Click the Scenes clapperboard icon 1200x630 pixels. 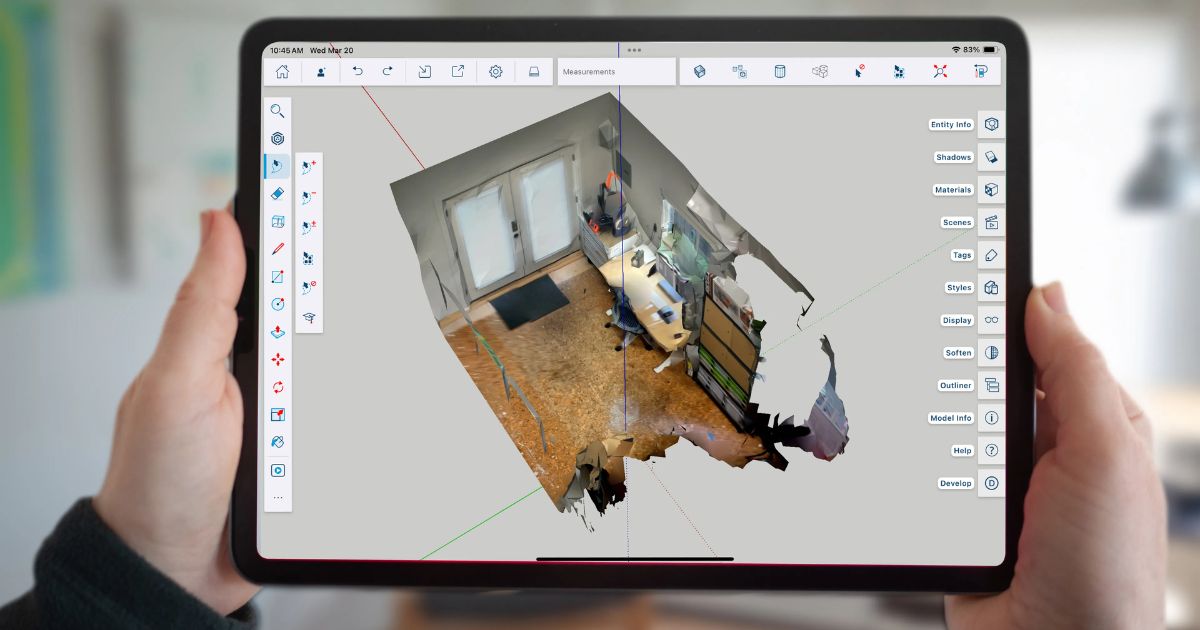coord(991,223)
